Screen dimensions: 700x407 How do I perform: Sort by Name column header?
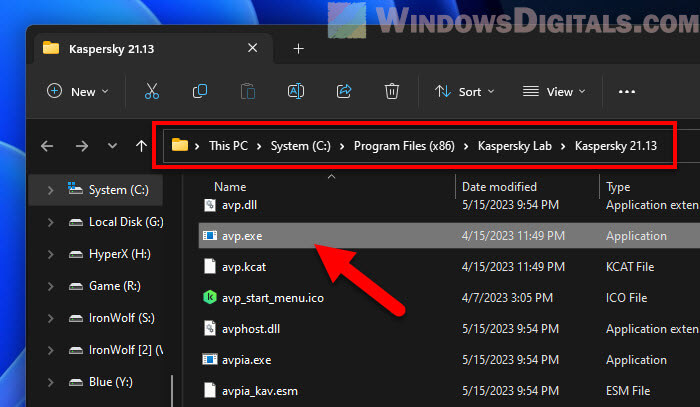pyautogui.click(x=230, y=187)
